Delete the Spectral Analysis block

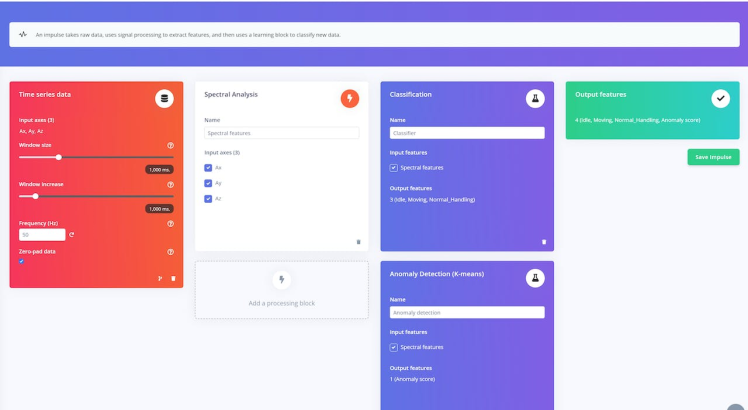tap(359, 242)
